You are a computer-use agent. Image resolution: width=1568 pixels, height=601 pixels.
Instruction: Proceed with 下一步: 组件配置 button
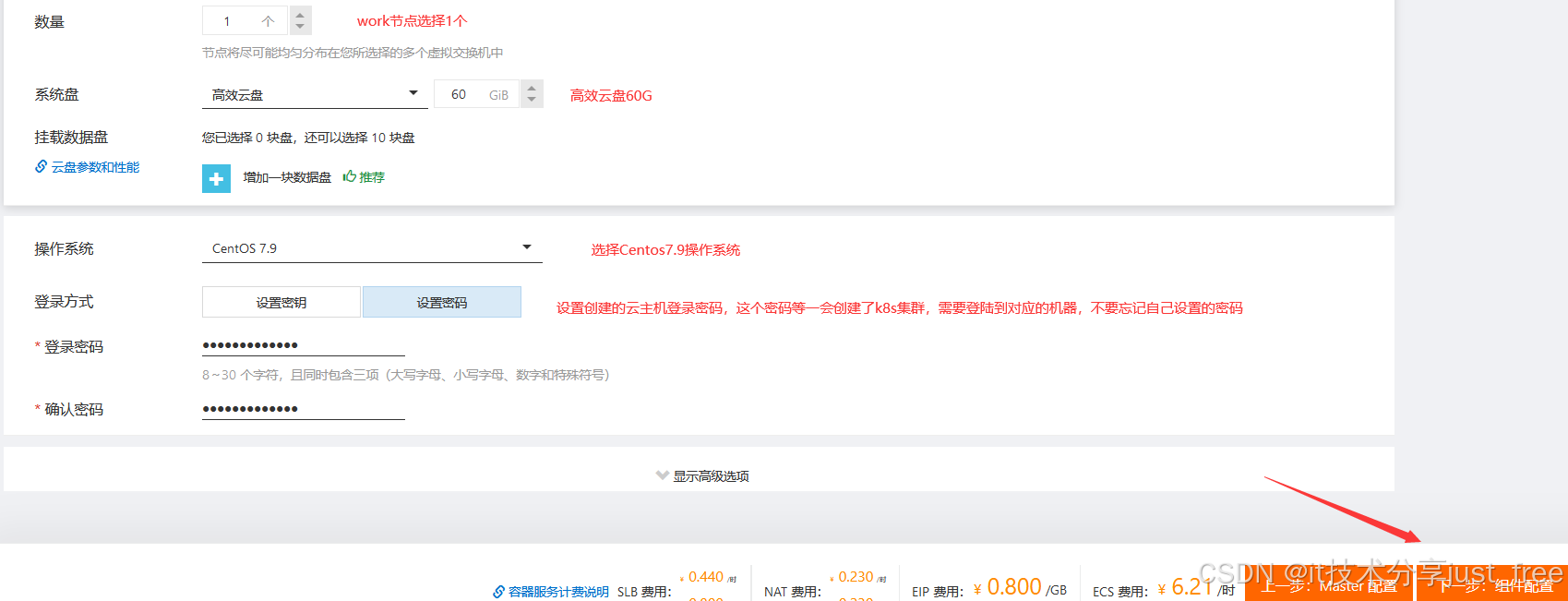point(1492,585)
